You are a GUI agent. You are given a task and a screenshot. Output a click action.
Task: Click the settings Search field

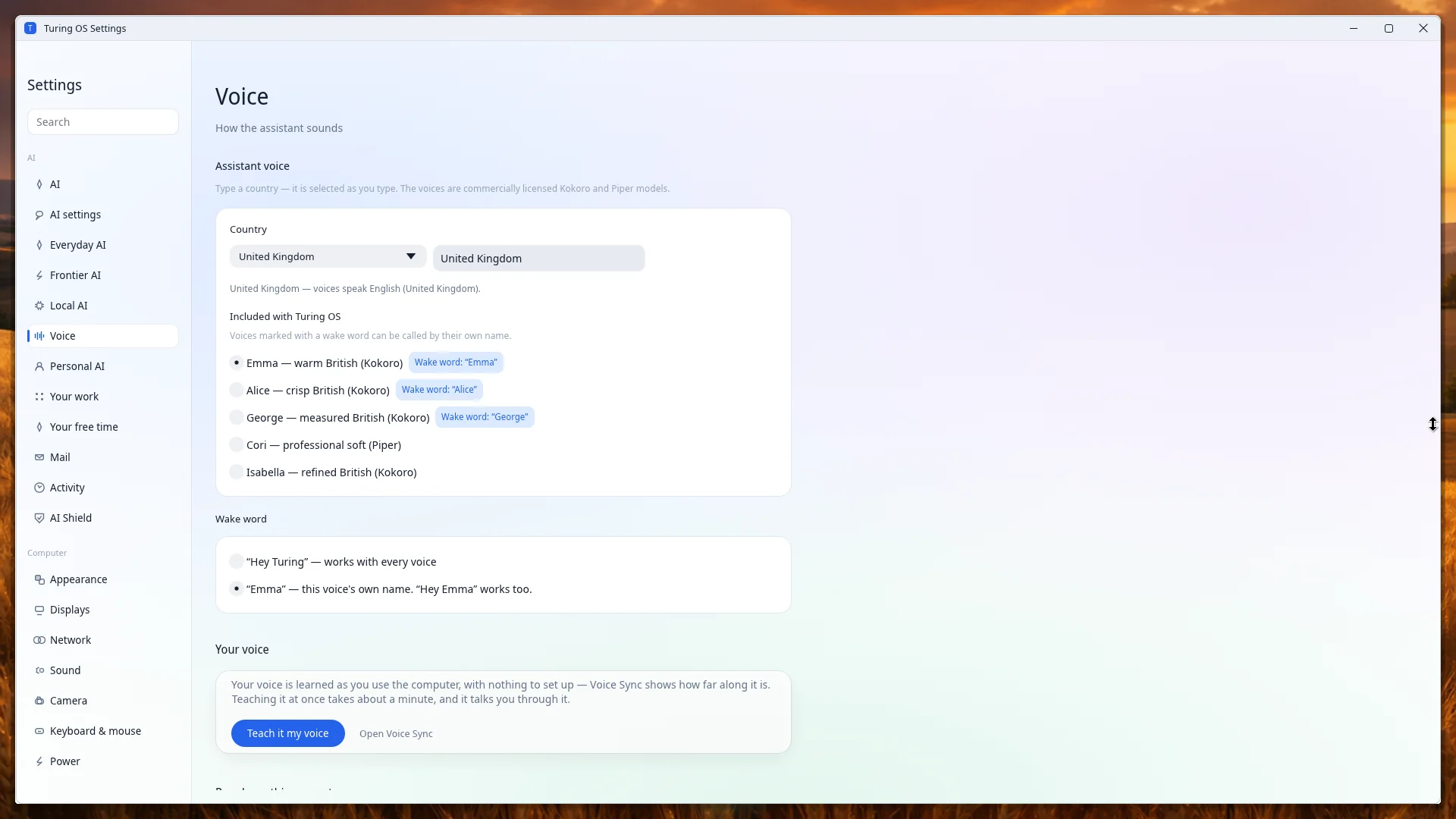point(103,122)
